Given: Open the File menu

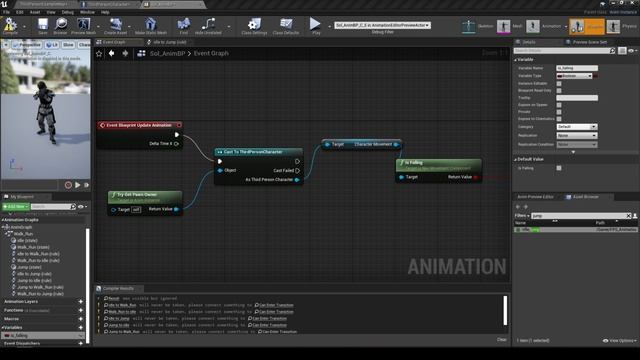Looking at the screenshot, I should (x=7, y=12).
